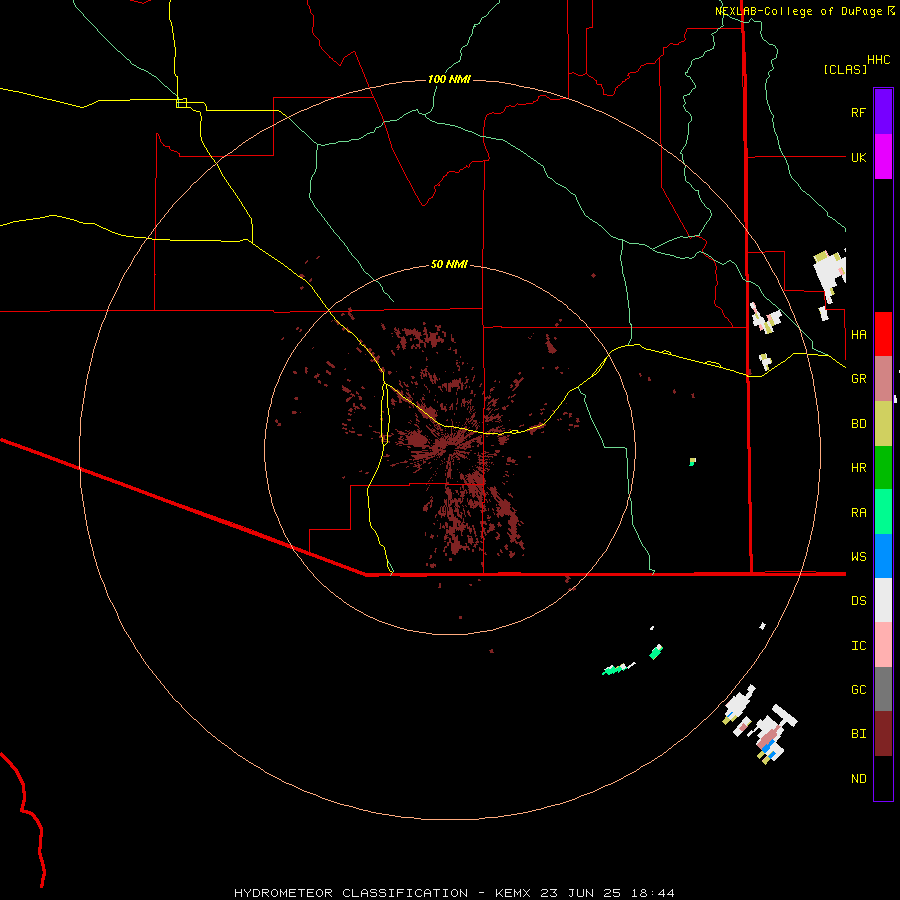
Task: Click the GR dusty-pink legend swatch
Action: pyautogui.click(x=883, y=379)
